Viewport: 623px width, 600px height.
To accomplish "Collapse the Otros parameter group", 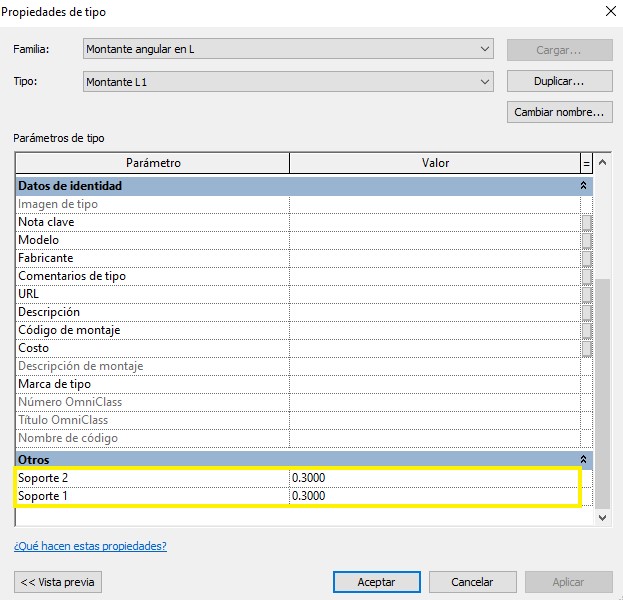I will (583, 460).
